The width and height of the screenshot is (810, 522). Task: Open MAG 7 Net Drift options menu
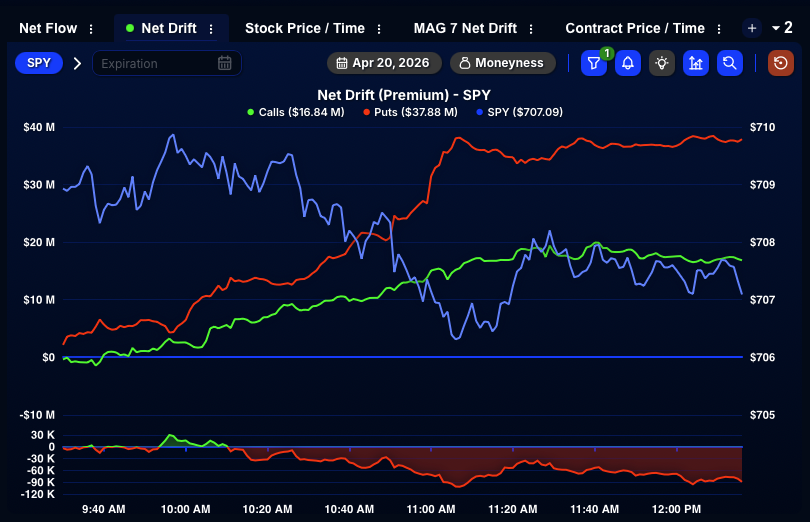tap(531, 29)
